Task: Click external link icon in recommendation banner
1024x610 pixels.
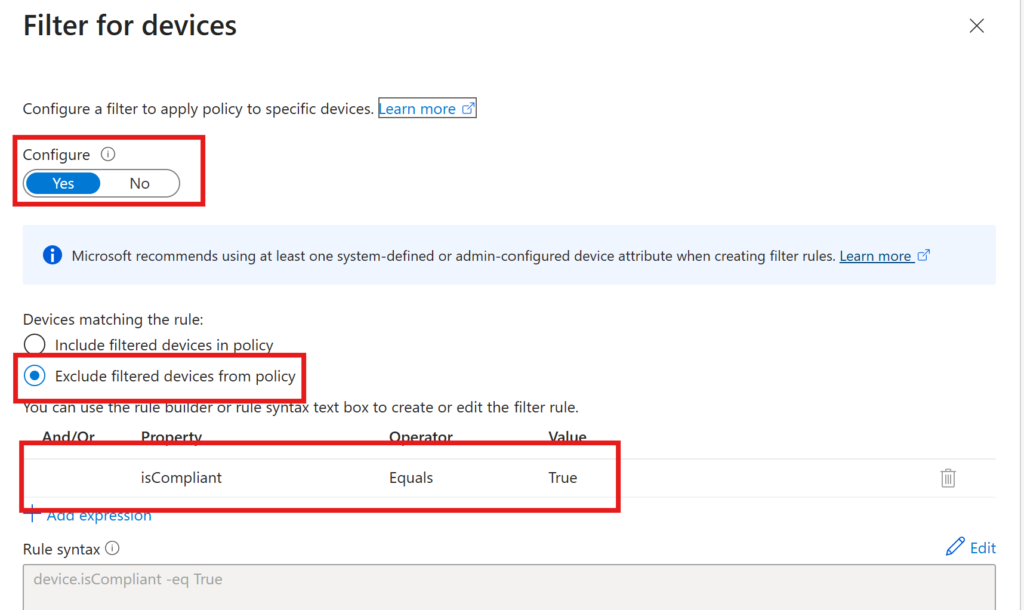Action: pos(924,256)
